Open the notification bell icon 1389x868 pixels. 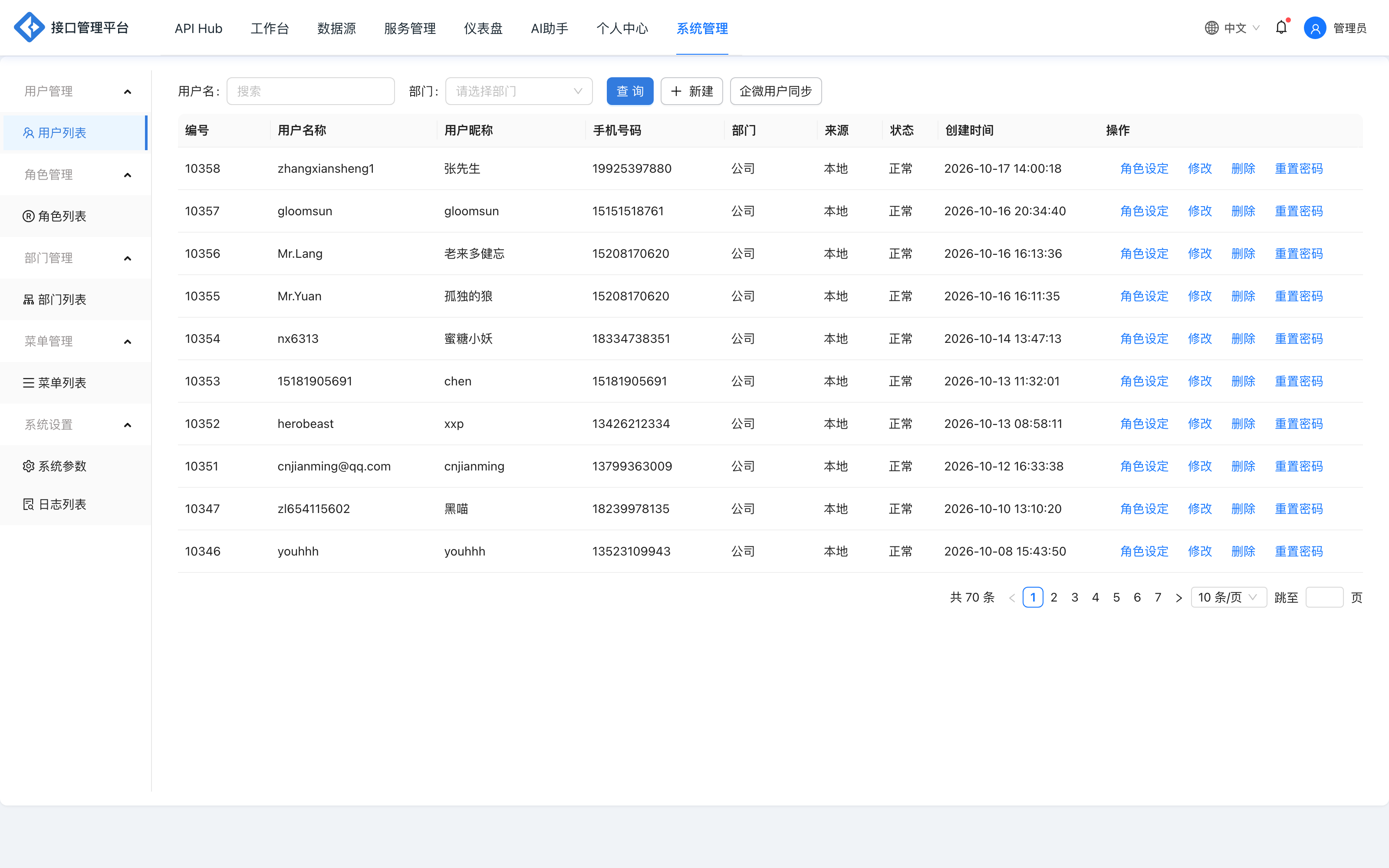[1281, 27]
